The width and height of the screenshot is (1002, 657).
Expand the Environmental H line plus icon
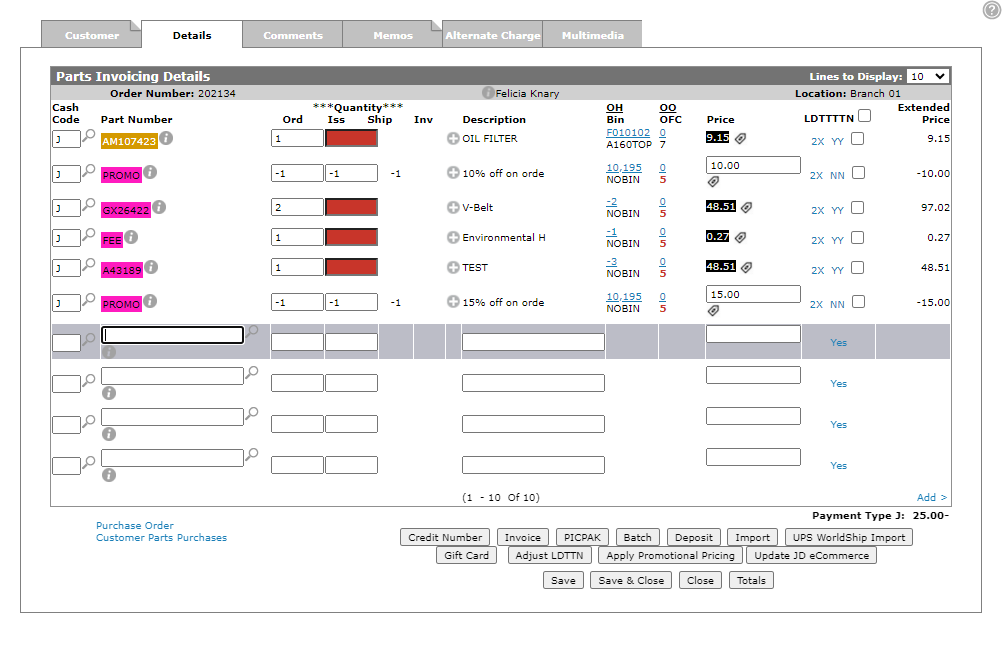point(453,238)
